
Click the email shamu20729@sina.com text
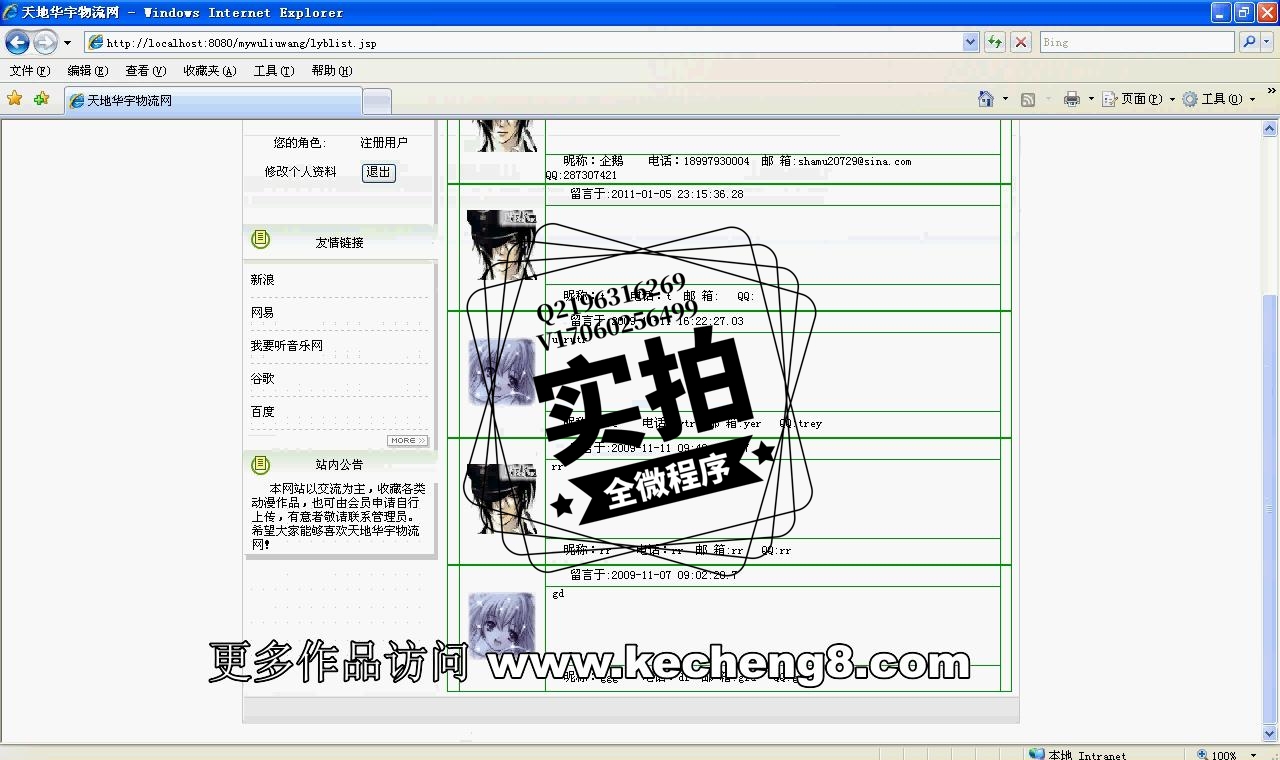click(x=854, y=161)
